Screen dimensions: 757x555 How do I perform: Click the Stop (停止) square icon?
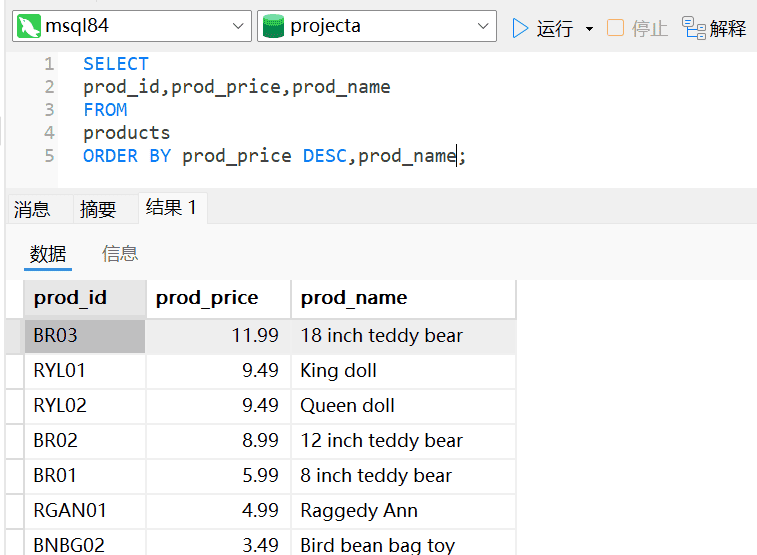pyautogui.click(x=616, y=28)
